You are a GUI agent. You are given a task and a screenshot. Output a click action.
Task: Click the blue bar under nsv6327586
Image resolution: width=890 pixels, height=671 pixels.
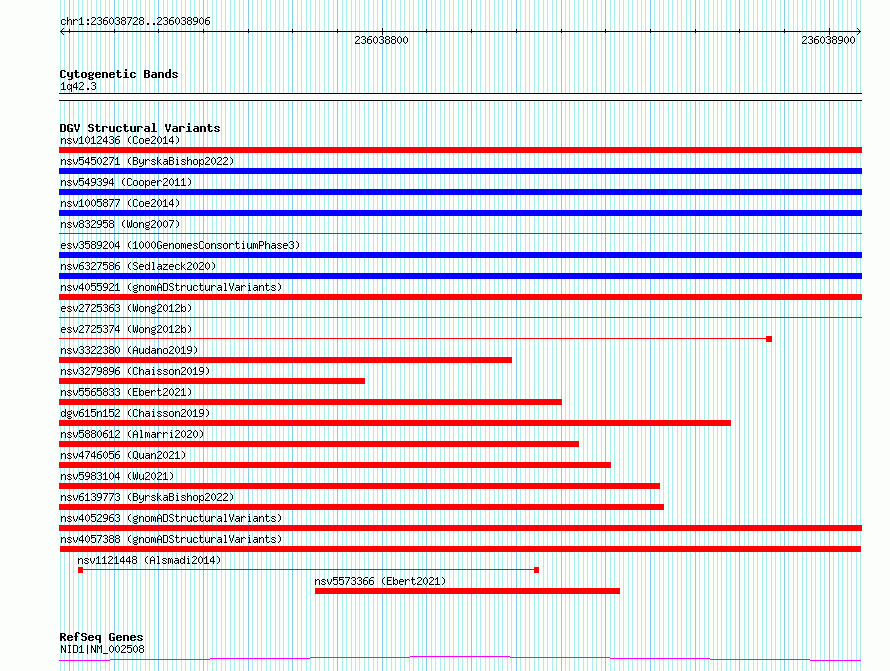460,276
